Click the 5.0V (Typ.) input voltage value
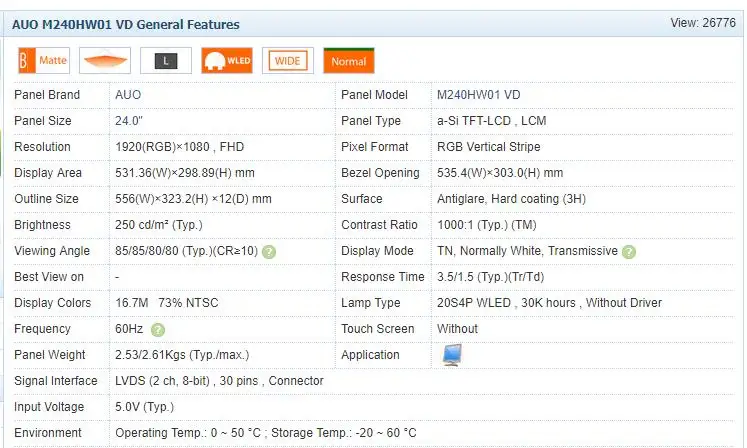 (144, 407)
